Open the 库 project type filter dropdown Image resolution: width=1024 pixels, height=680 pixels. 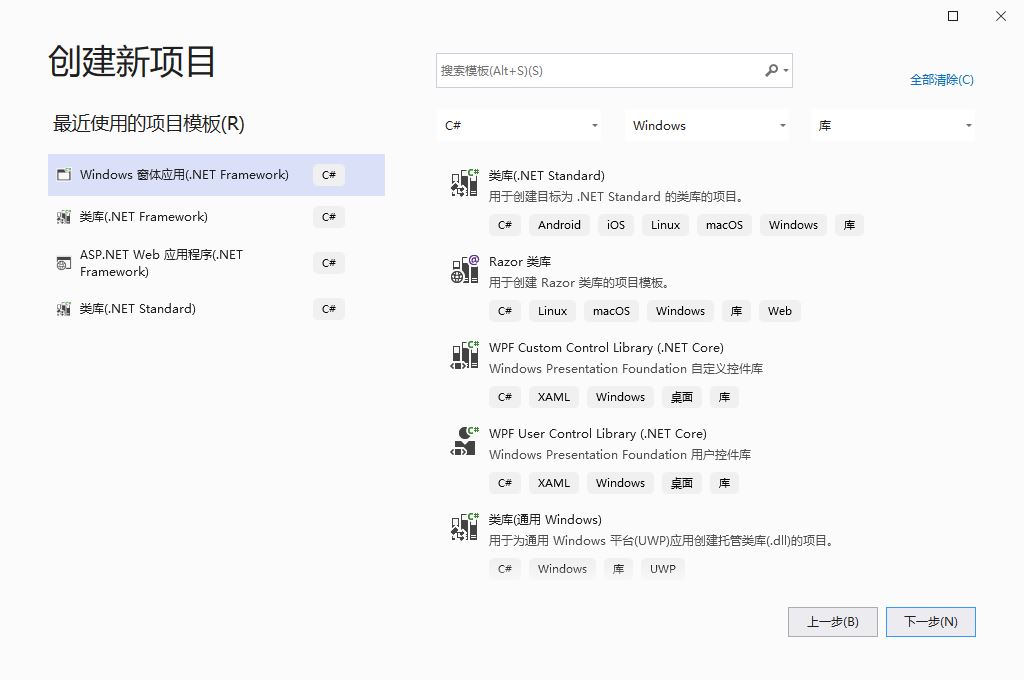(x=893, y=125)
